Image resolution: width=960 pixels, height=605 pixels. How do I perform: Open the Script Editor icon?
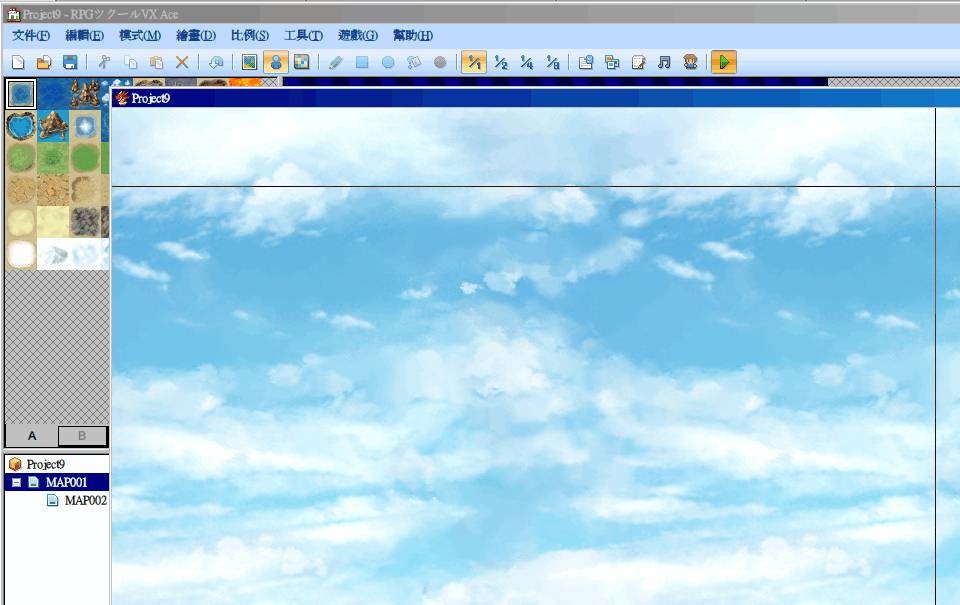638,62
